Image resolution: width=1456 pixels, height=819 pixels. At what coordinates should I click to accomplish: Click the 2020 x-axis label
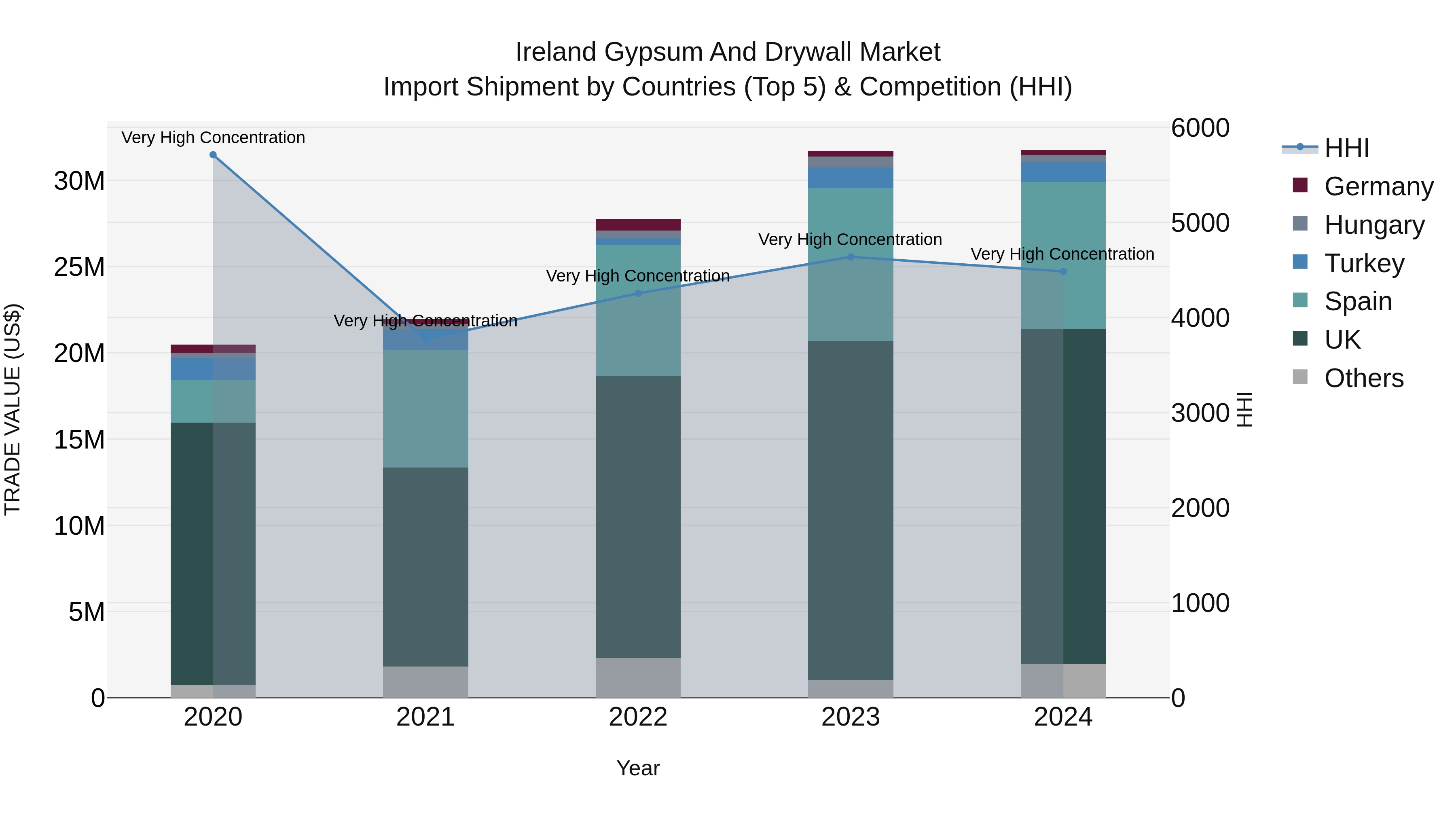click(213, 717)
